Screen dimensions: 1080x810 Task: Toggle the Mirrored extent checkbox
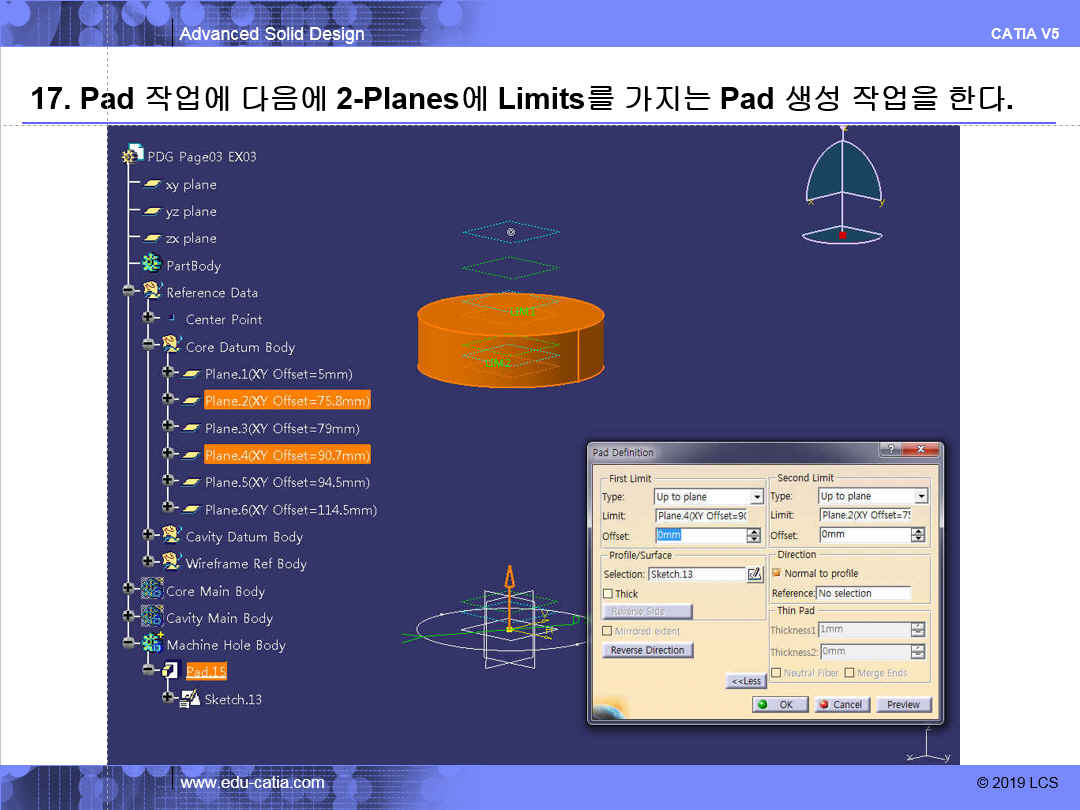[x=607, y=631]
